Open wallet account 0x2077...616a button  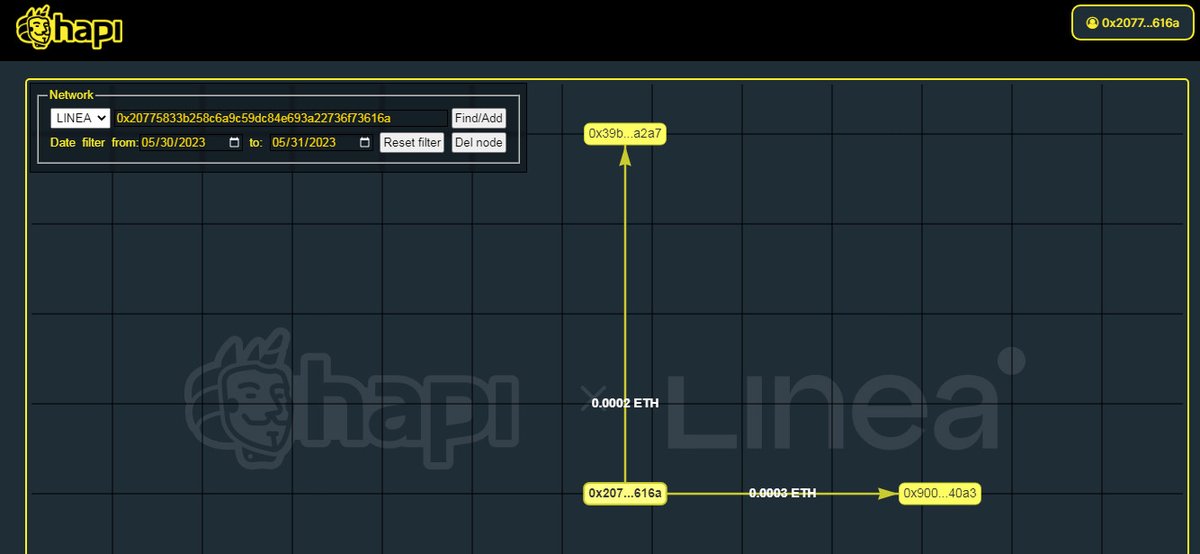pyautogui.click(x=1132, y=23)
